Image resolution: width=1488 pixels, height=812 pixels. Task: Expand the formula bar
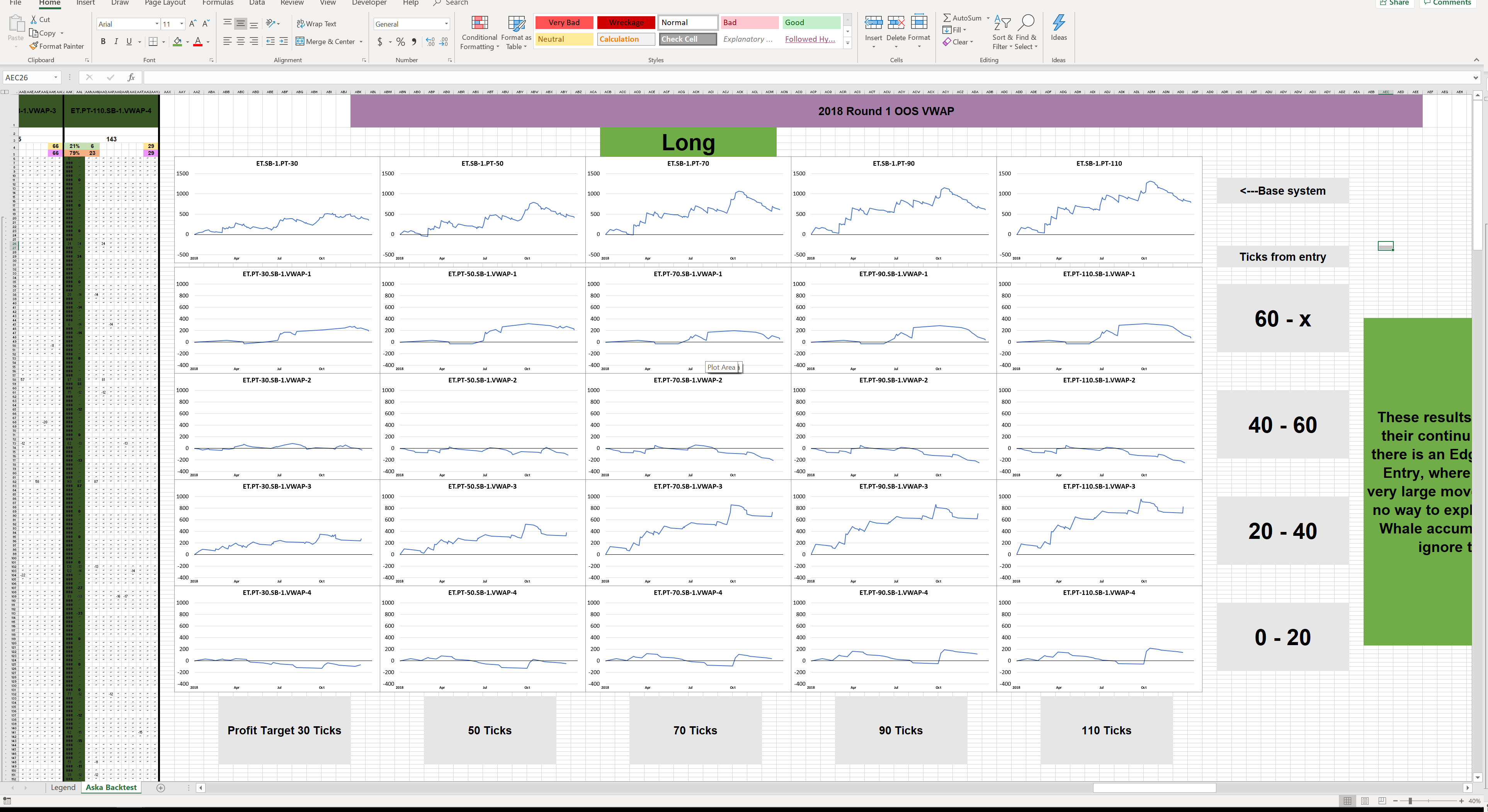pos(1475,77)
